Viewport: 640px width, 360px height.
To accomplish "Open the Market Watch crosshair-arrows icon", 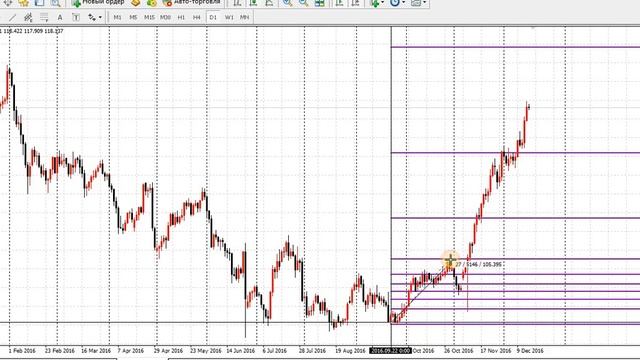I will 7,3.
